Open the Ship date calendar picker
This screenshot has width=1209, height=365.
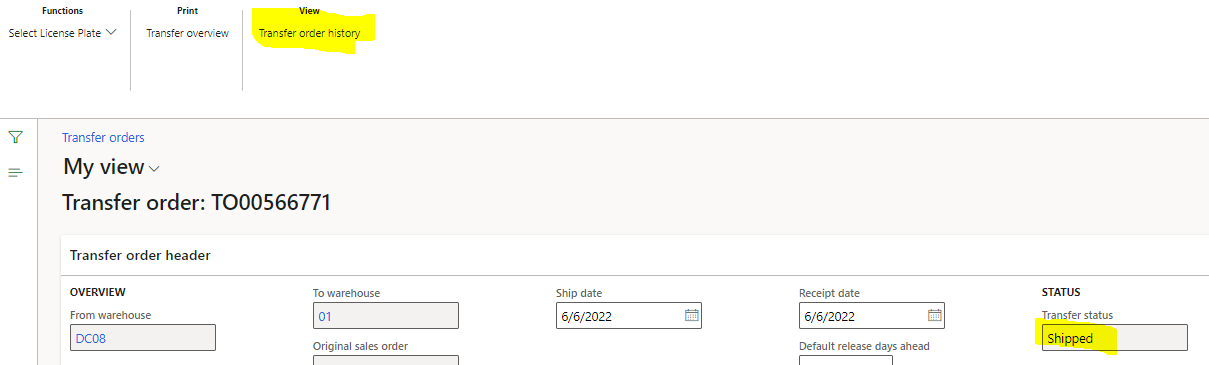tap(691, 316)
